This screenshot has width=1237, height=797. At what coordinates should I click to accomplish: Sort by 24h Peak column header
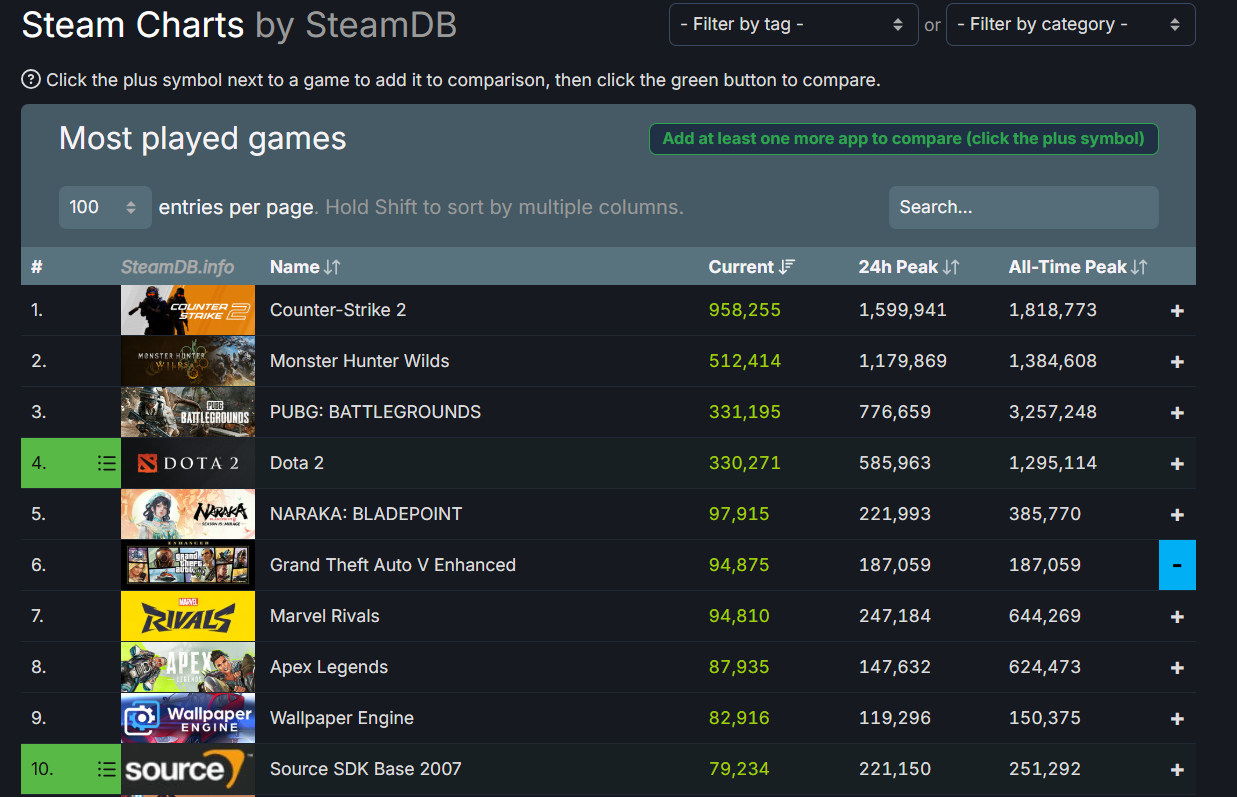pos(908,267)
